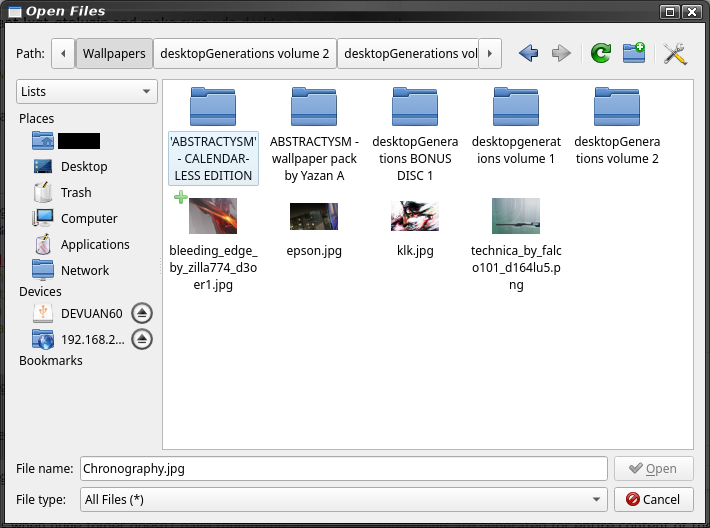Screen dimensions: 710x528
Task: Unmount the 192.168.2... share
Action: click(142, 340)
